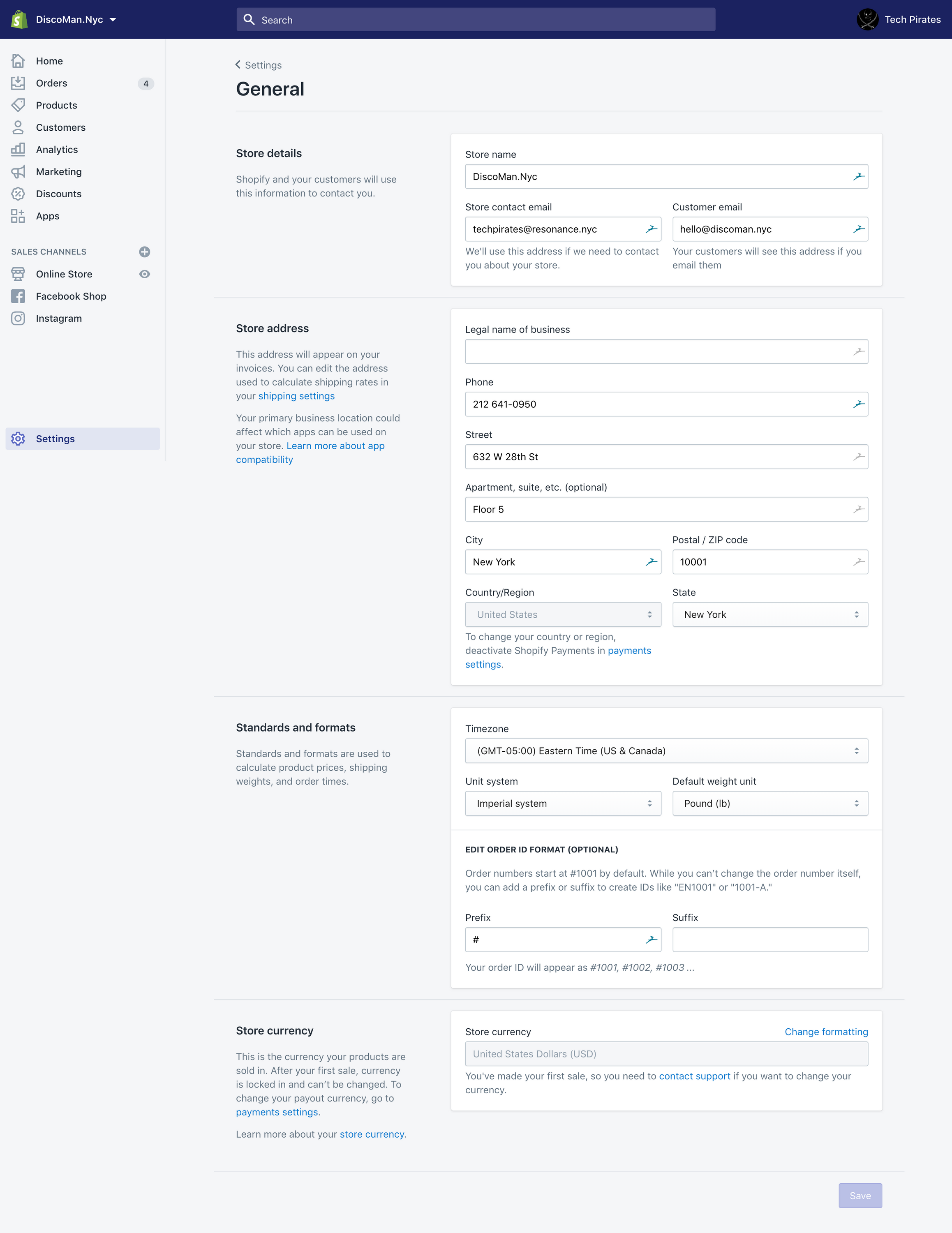Image resolution: width=952 pixels, height=1233 pixels.
Task: Go to Orders in the sidebar
Action: 51,83
